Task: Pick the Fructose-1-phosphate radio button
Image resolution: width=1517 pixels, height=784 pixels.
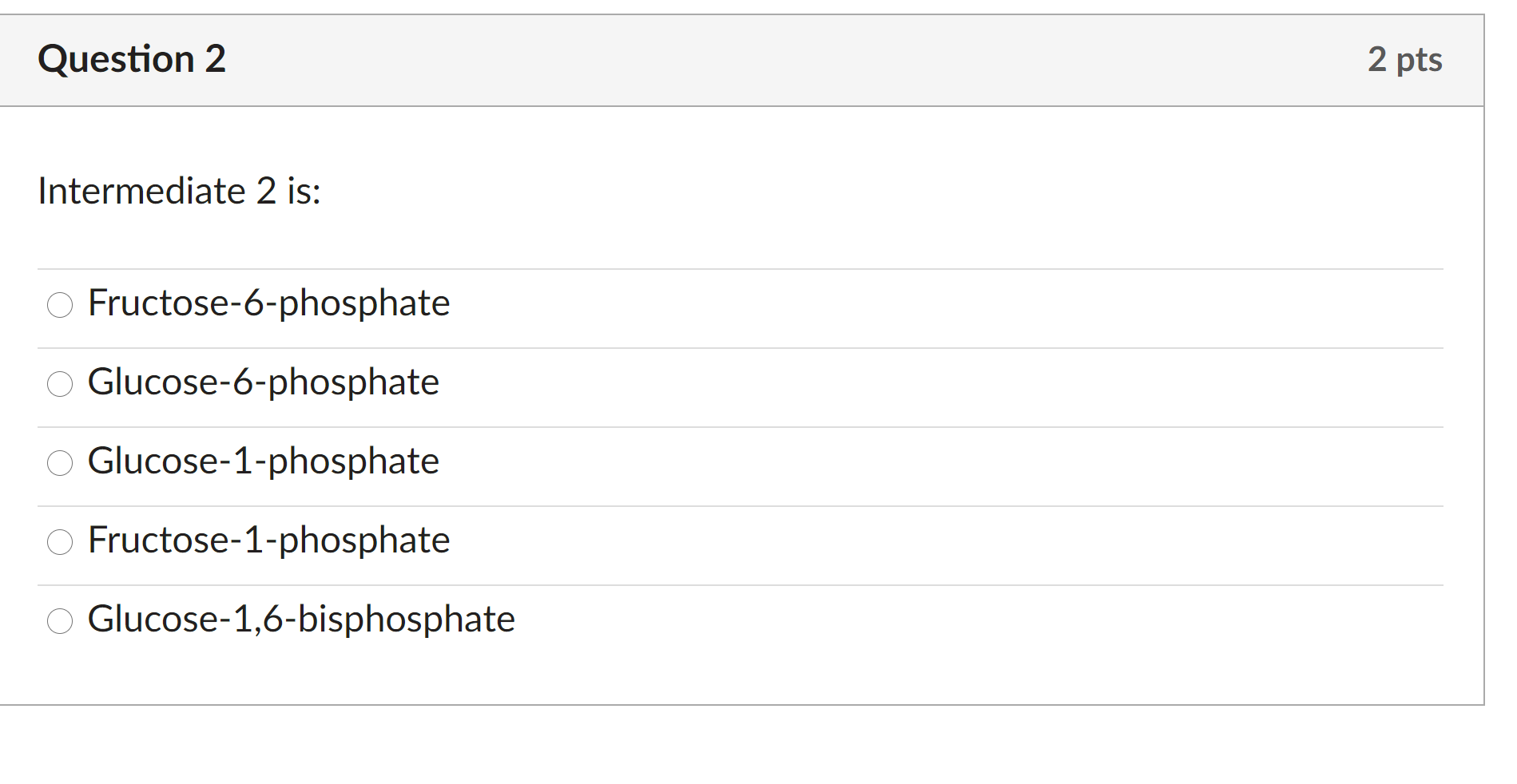Action: [60, 542]
